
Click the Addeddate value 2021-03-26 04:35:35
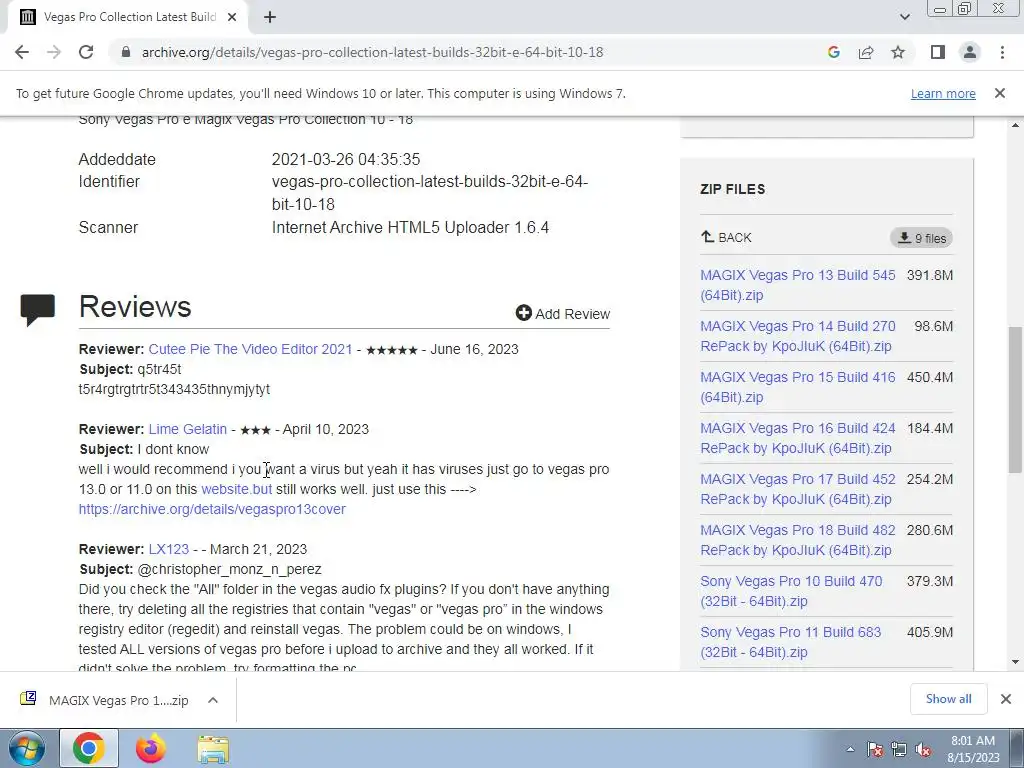pyautogui.click(x=345, y=159)
